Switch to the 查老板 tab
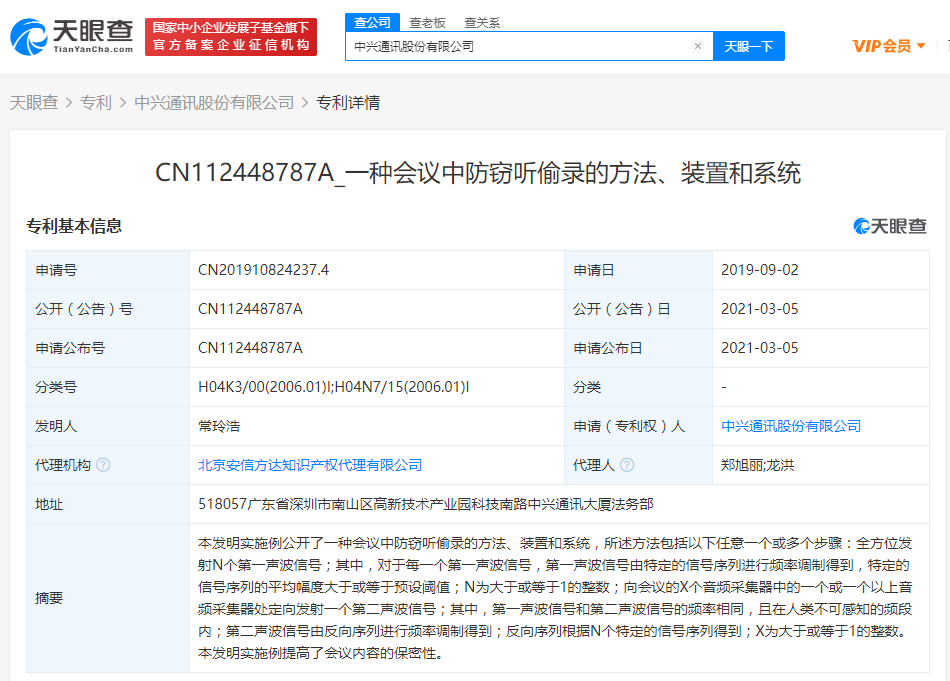The image size is (950, 681). pyautogui.click(x=427, y=23)
